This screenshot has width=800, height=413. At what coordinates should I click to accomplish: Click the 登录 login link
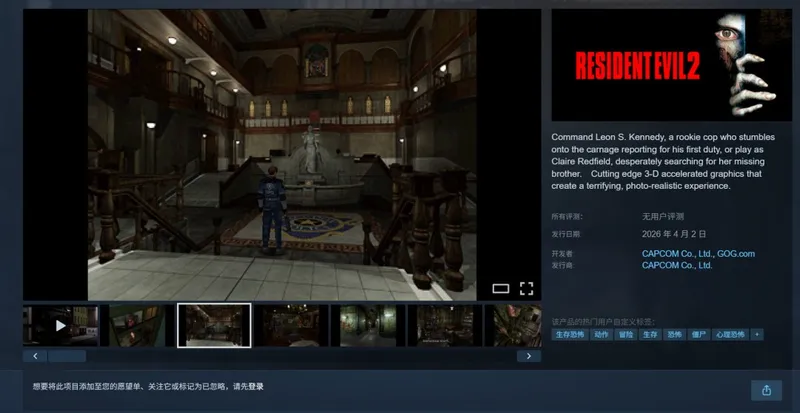pyautogui.click(x=256, y=386)
